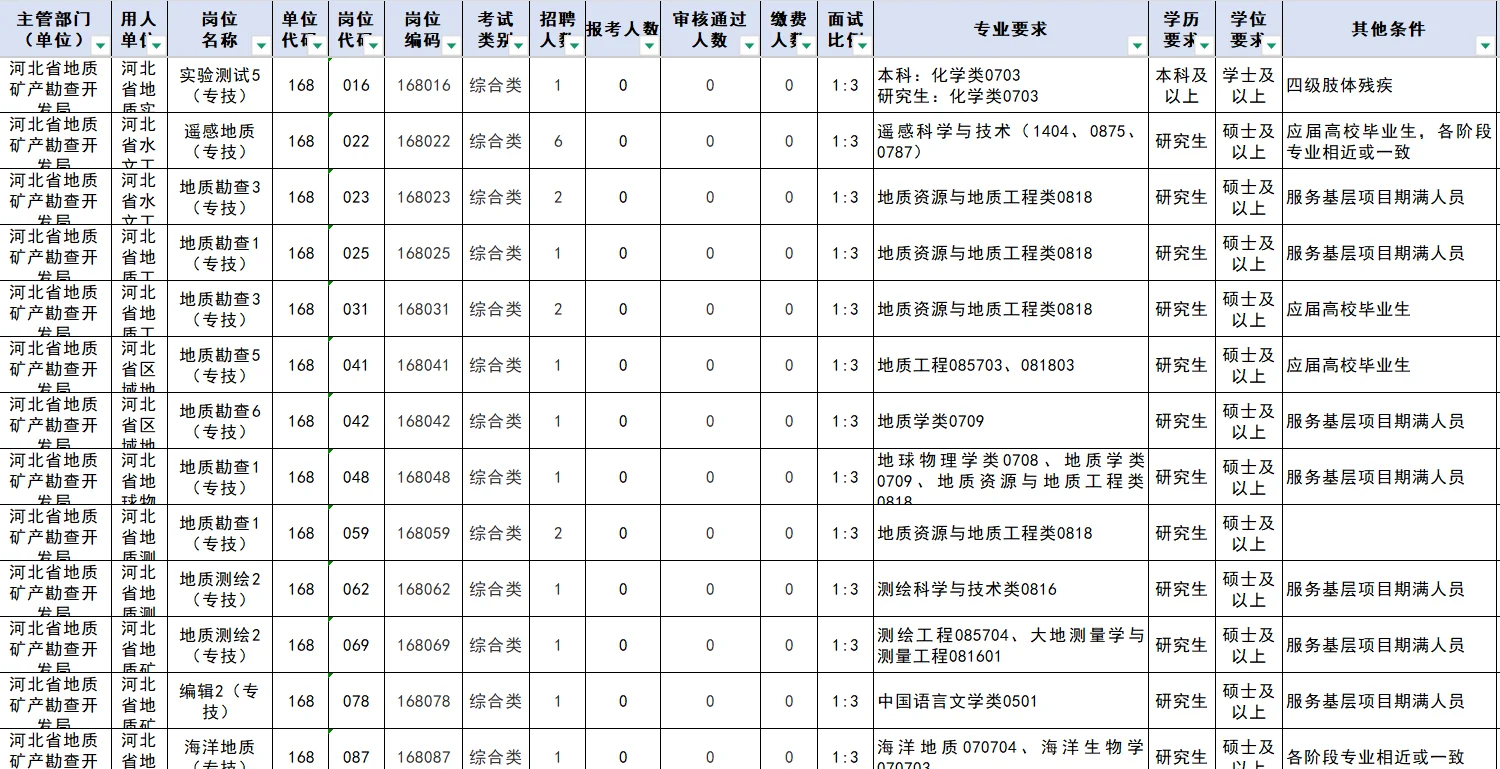Select the 海洋地质 row's 考试类别 cell

click(x=497, y=757)
